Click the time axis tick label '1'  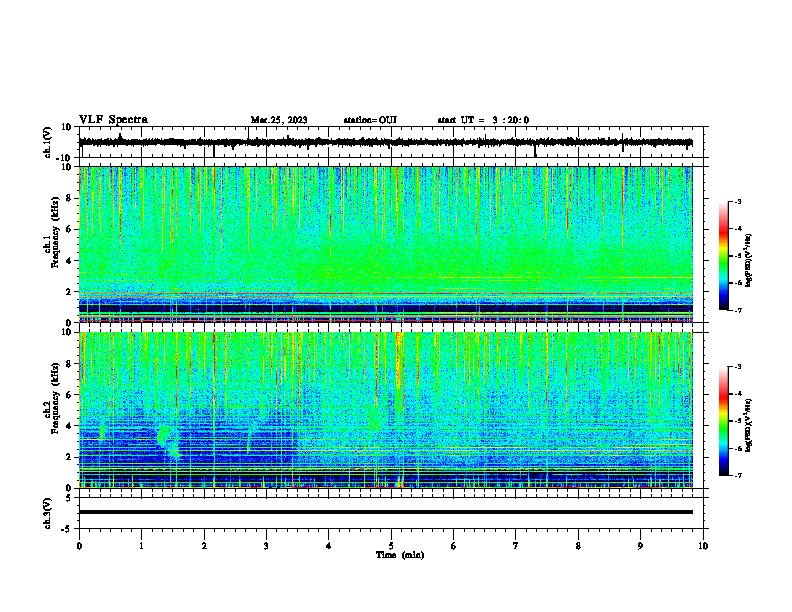(141, 546)
